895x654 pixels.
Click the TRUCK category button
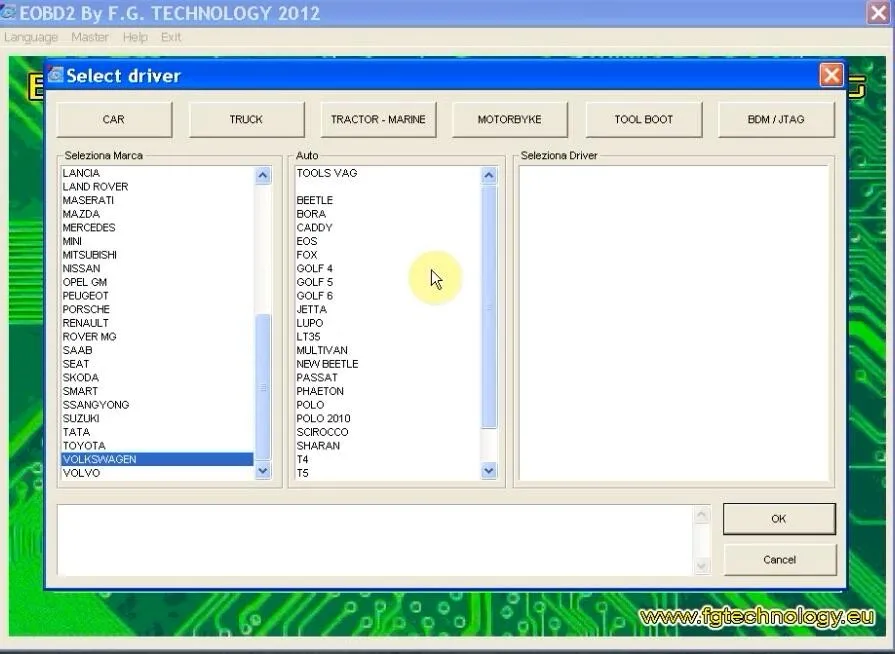point(247,119)
